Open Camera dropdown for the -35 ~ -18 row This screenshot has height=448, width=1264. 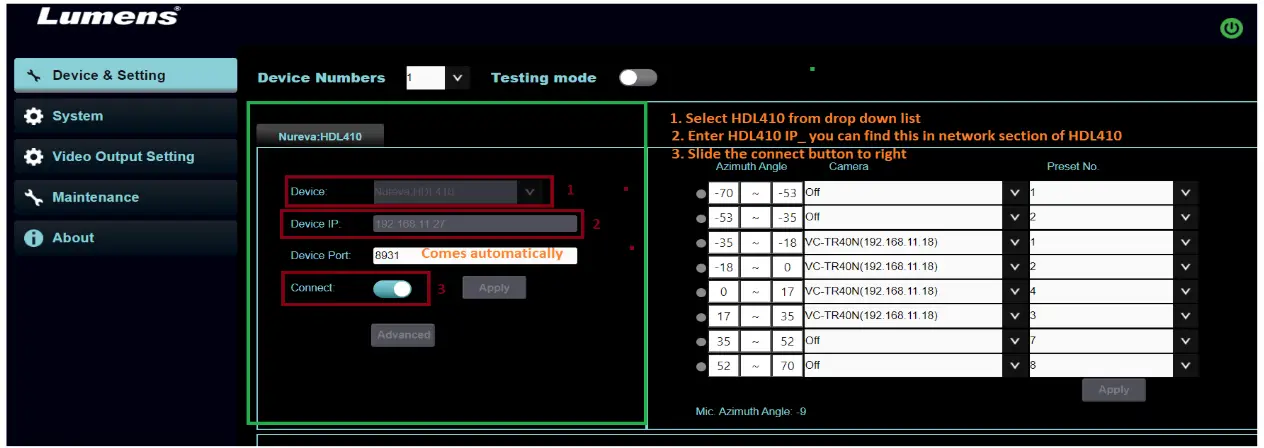tap(1015, 242)
